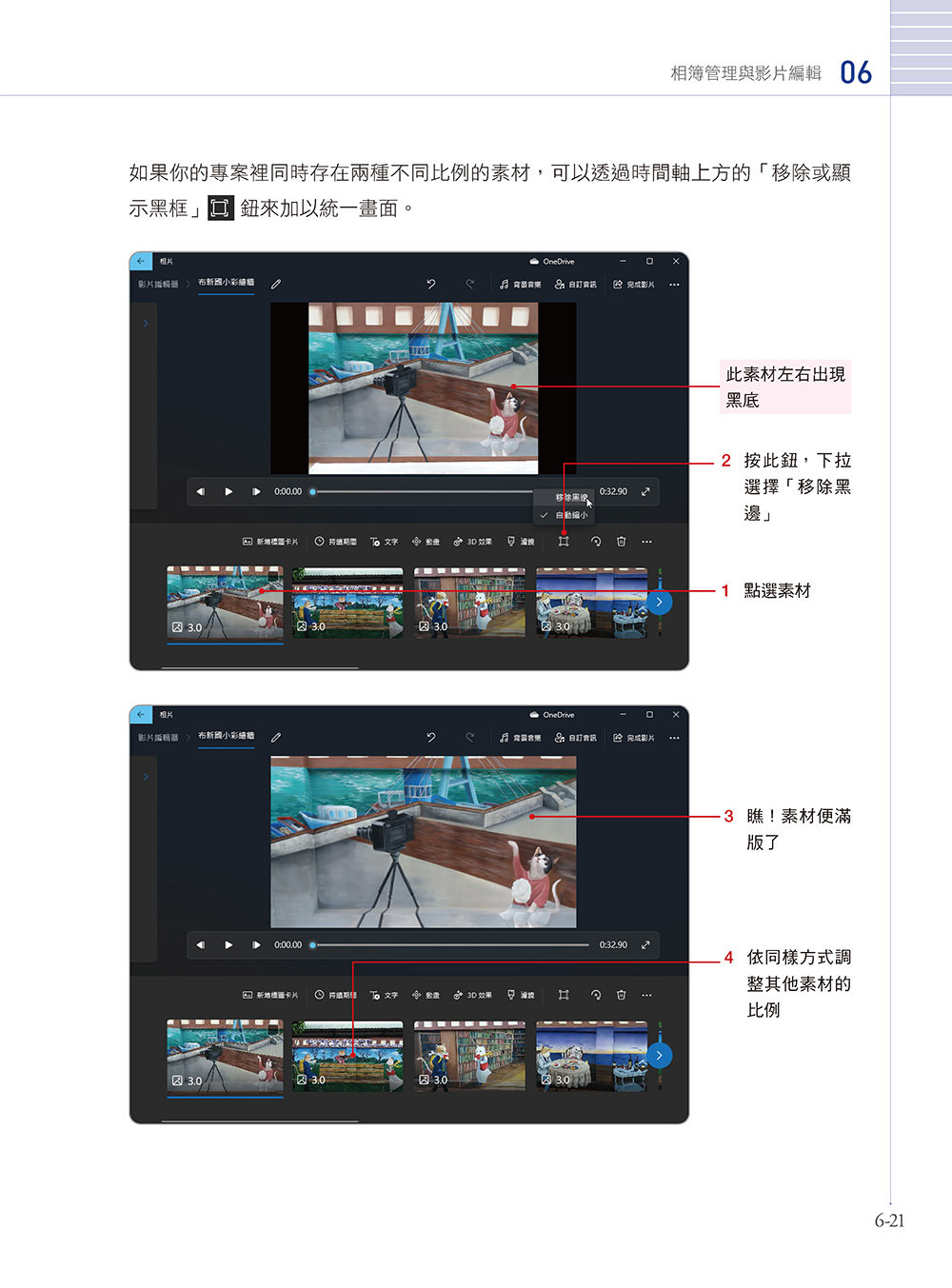Click 3D 效果 in the upper screenshot
The width and height of the screenshot is (952, 1288).
tap(473, 542)
